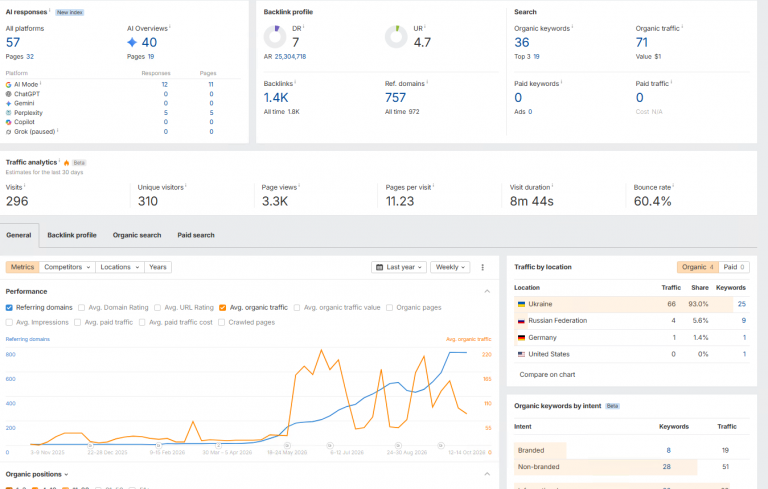Open the Competitors dropdown
The image size is (768, 489).
click(x=67, y=267)
